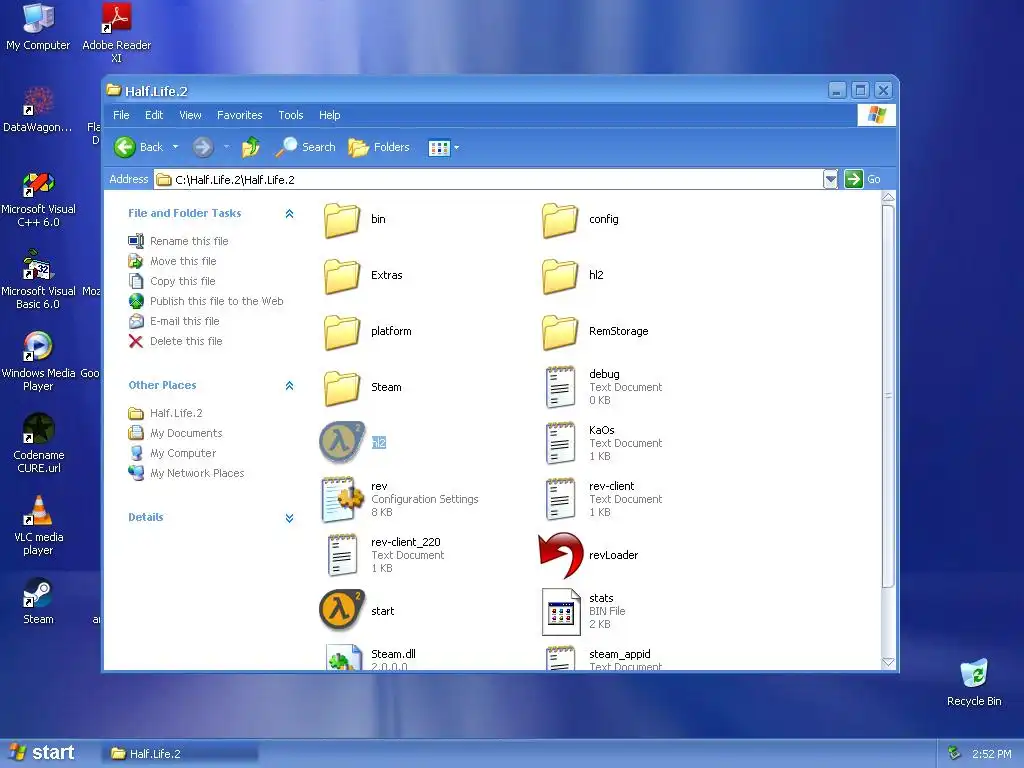Go to My Network Places
This screenshot has width=1024, height=768.
click(x=197, y=473)
